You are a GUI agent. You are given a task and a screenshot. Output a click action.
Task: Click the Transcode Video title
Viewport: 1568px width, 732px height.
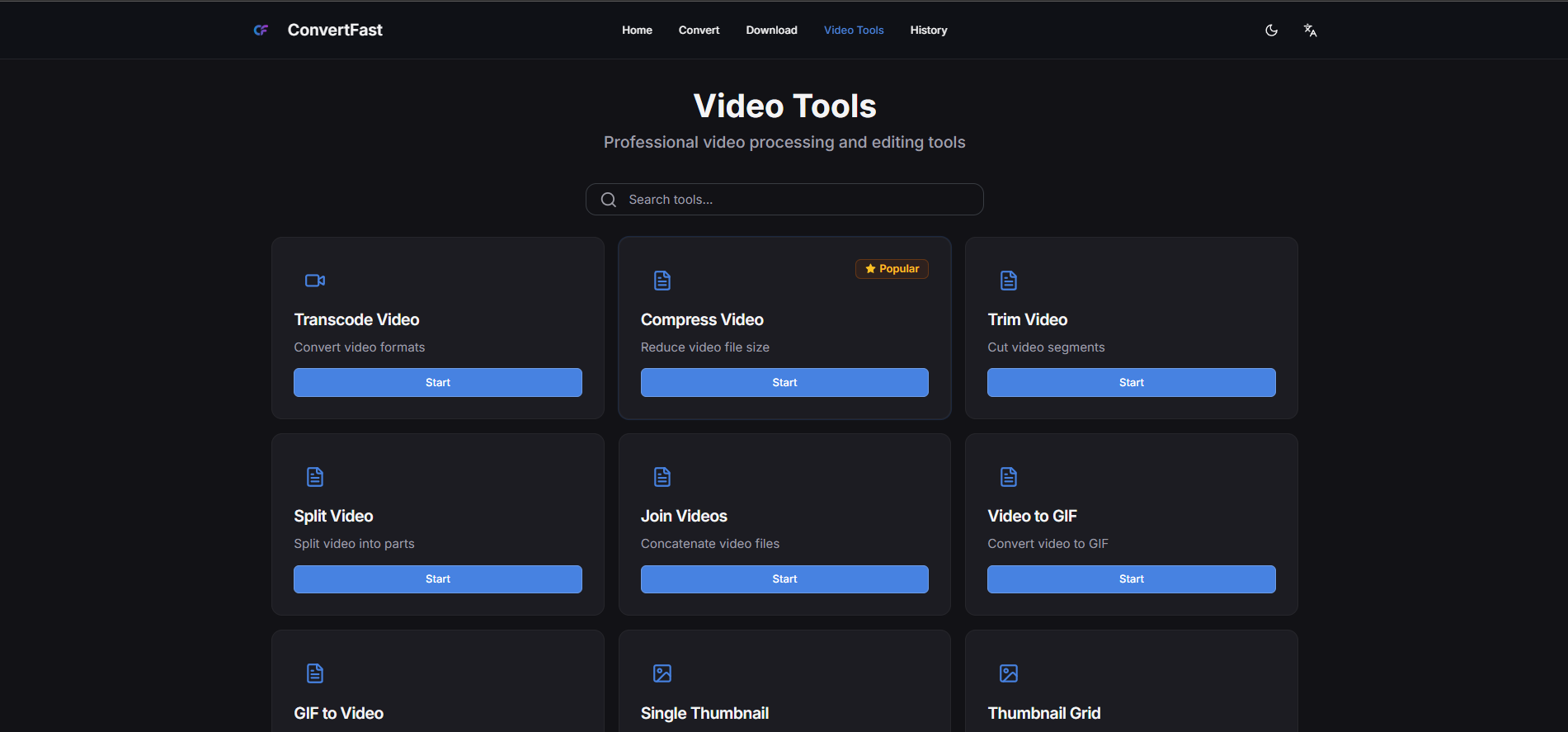click(x=356, y=320)
